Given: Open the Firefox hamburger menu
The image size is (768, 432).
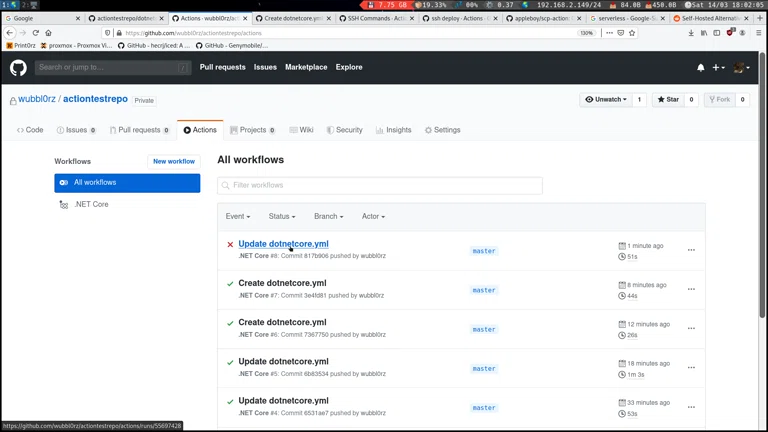Looking at the screenshot, I should pyautogui.click(x=758, y=33).
